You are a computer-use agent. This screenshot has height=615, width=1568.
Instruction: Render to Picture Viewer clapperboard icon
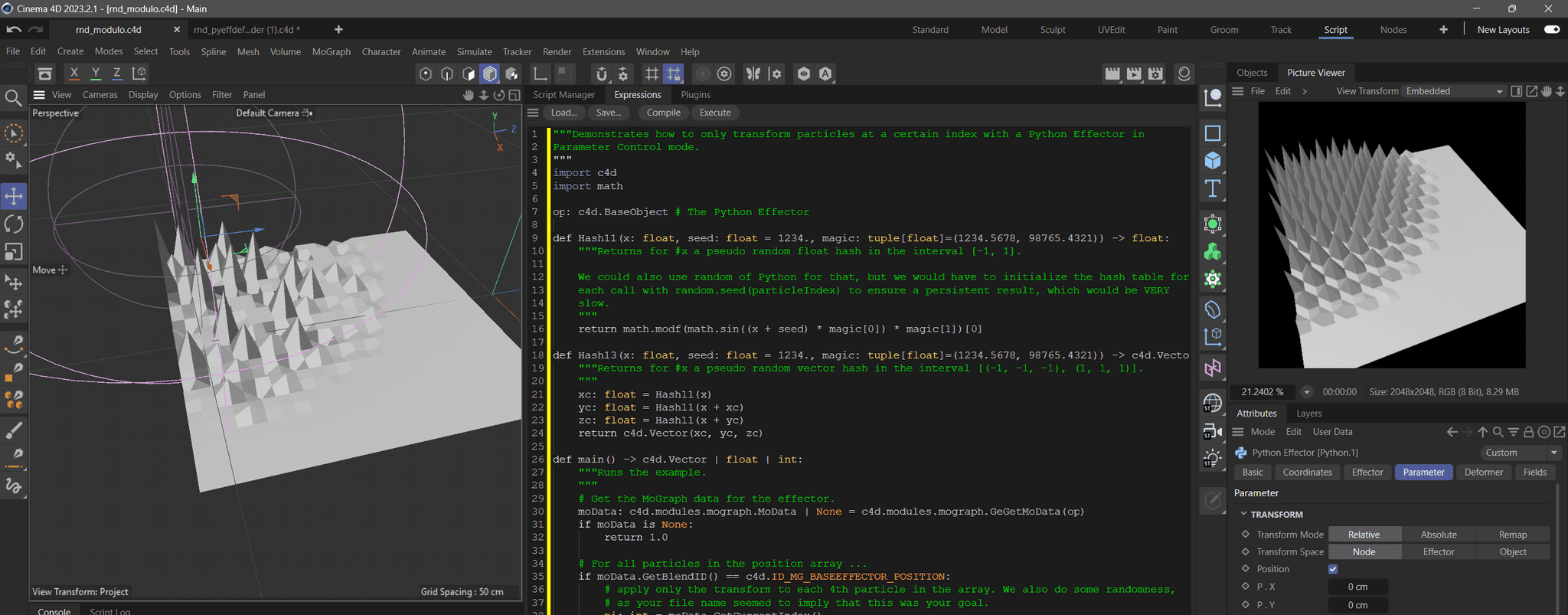click(1134, 74)
